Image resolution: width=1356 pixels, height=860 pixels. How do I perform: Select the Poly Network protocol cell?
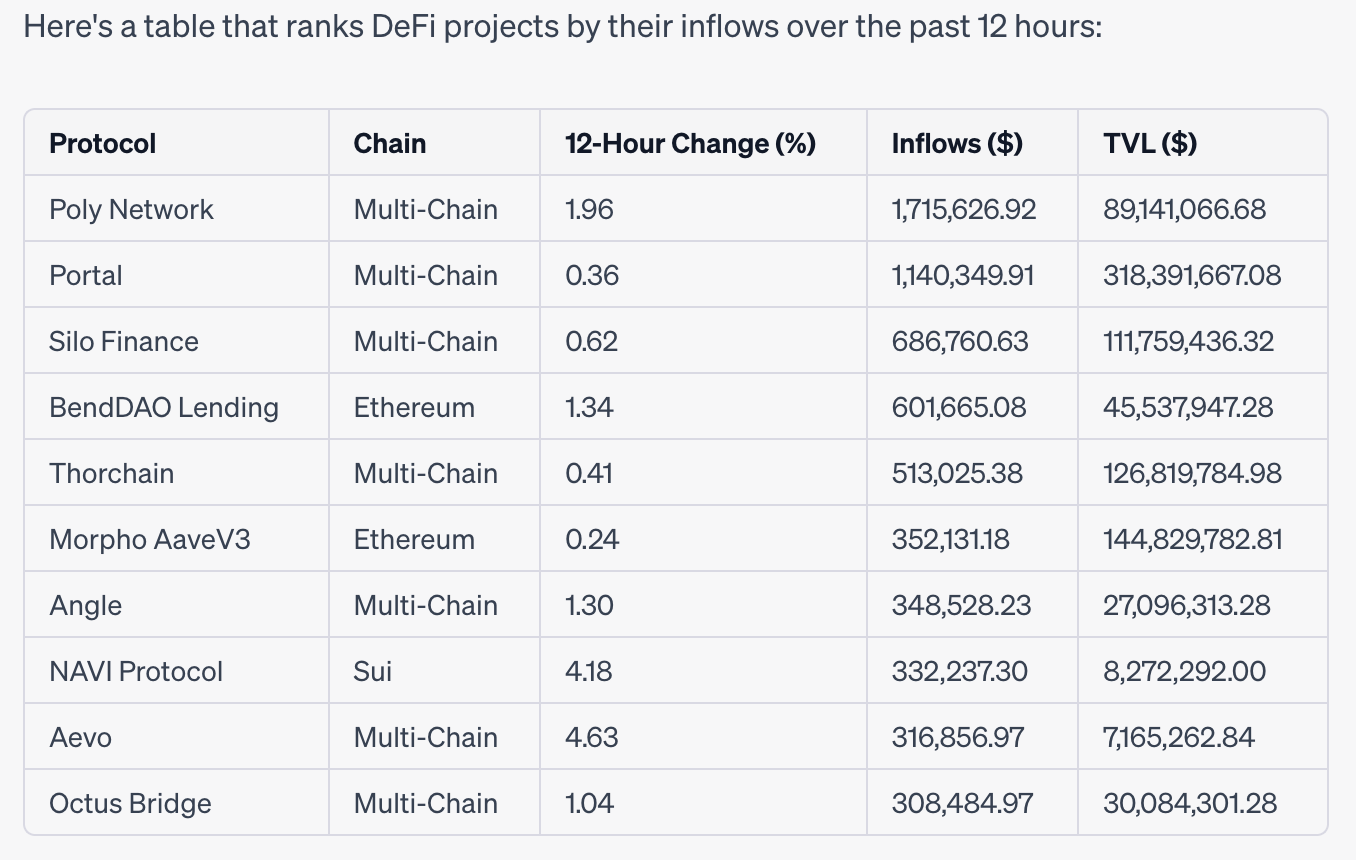132,210
